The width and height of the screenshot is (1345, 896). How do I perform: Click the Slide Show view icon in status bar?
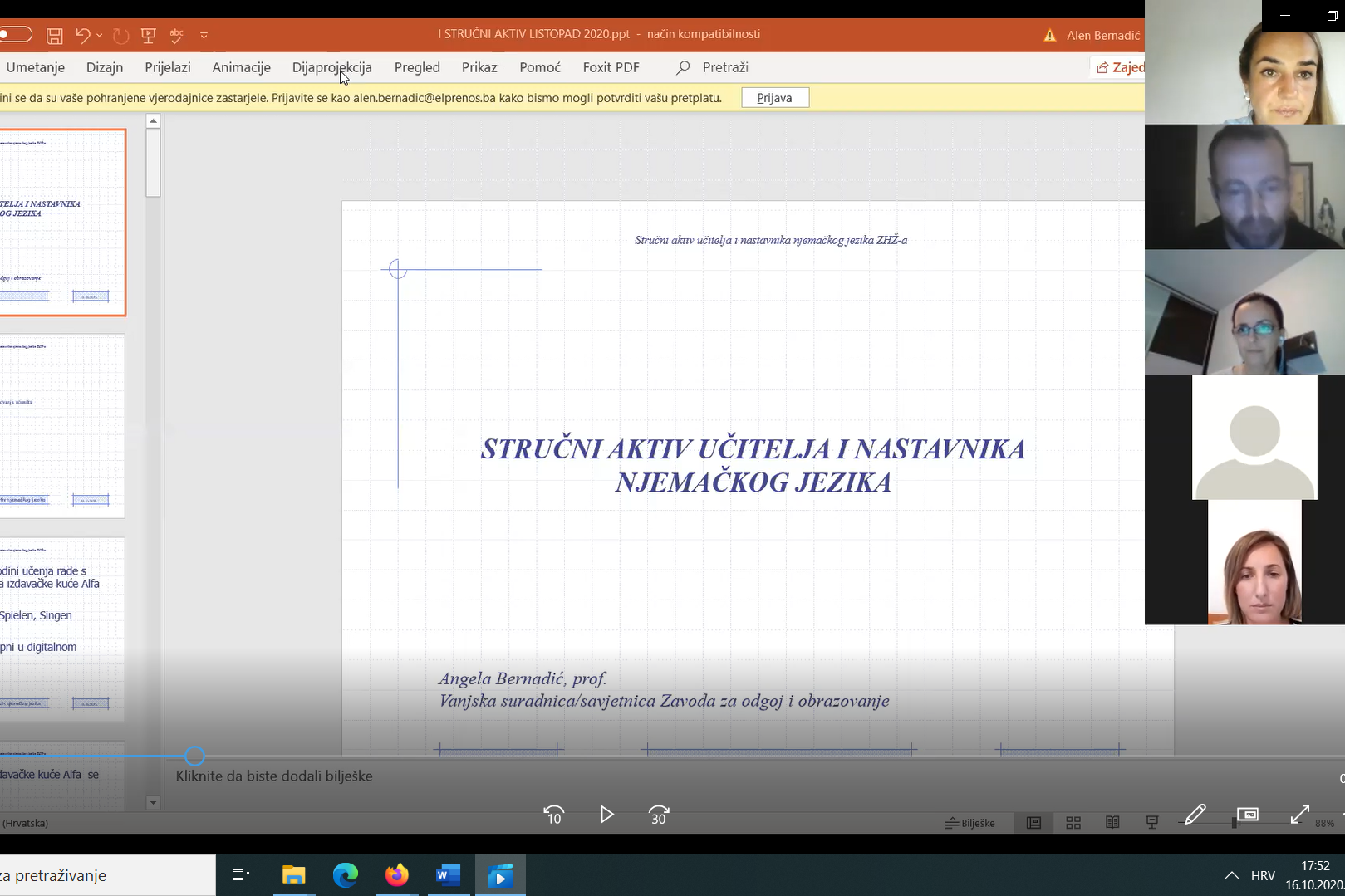click(x=1152, y=823)
